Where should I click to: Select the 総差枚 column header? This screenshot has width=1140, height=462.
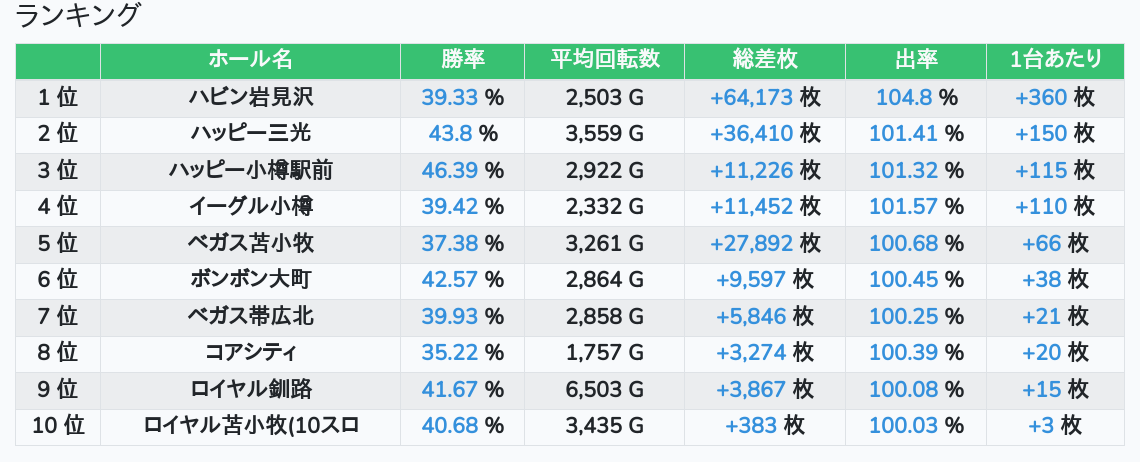(x=765, y=60)
